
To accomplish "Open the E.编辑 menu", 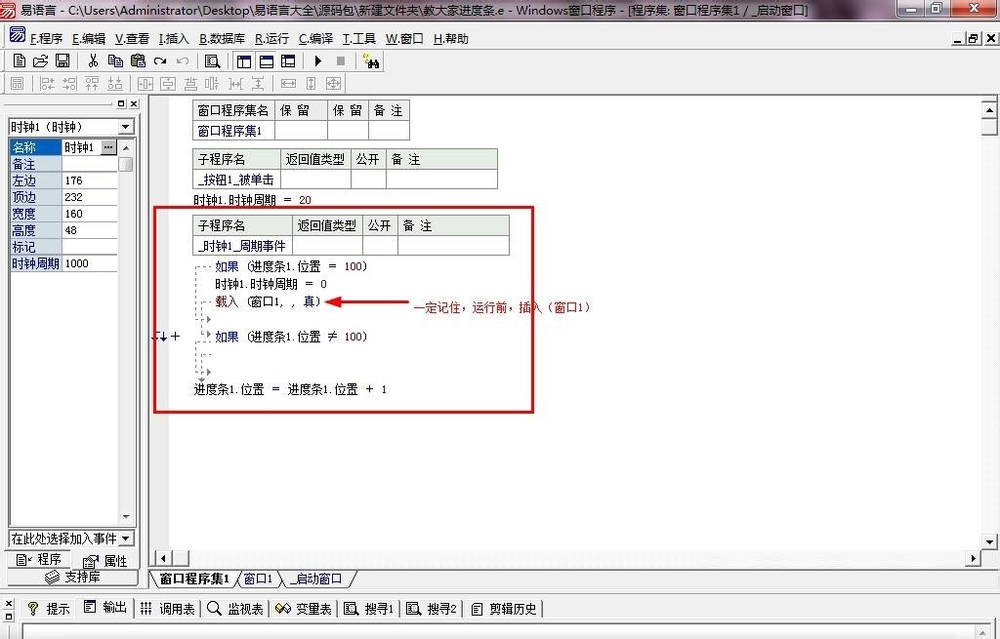I will coord(89,39).
